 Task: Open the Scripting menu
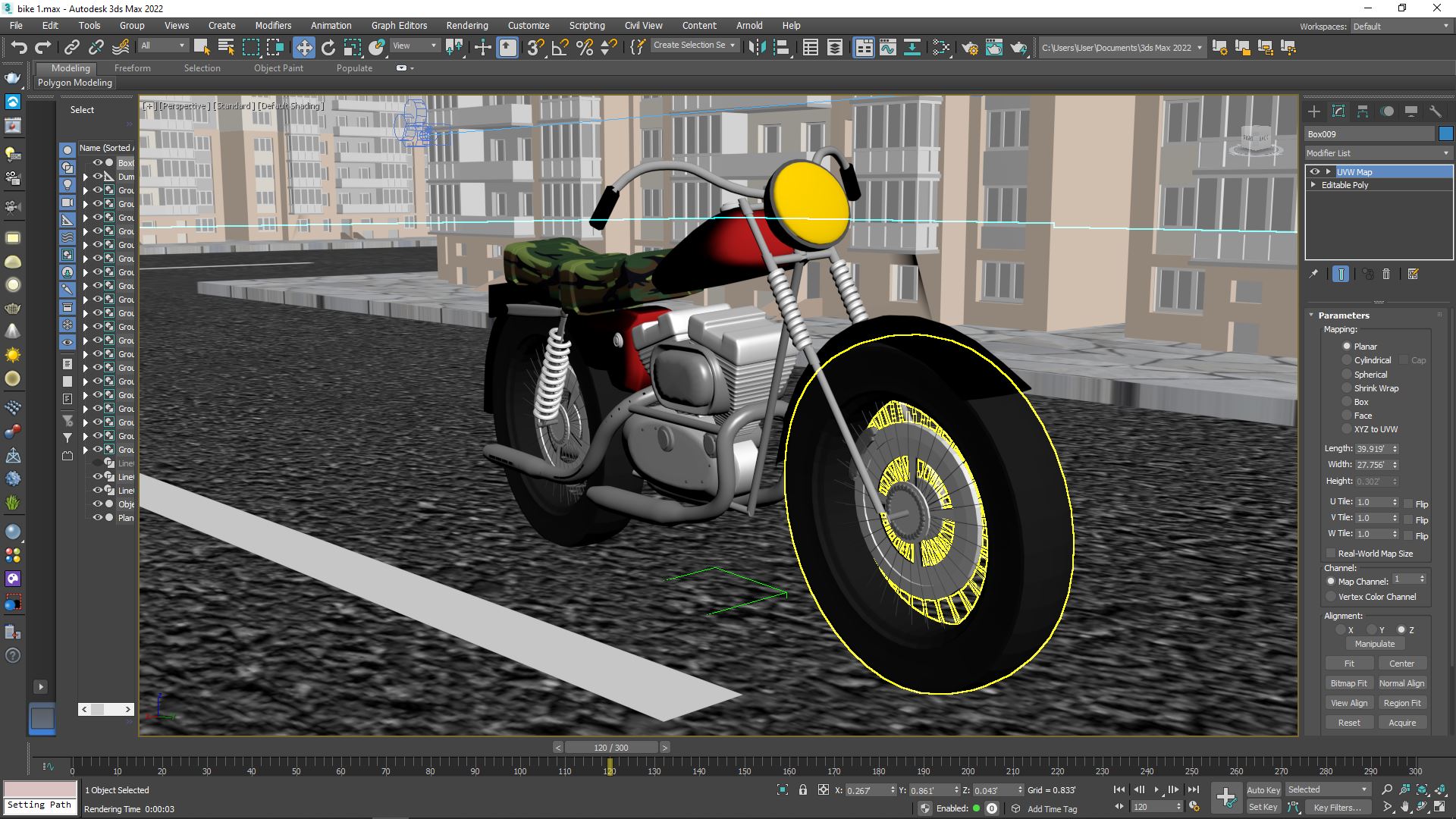point(587,25)
